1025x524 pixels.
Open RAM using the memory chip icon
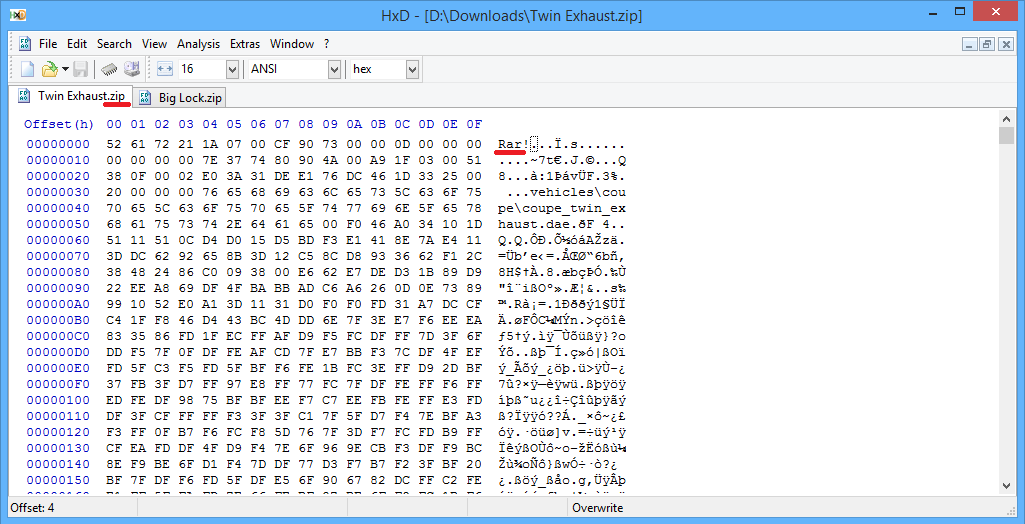pyautogui.click(x=109, y=69)
